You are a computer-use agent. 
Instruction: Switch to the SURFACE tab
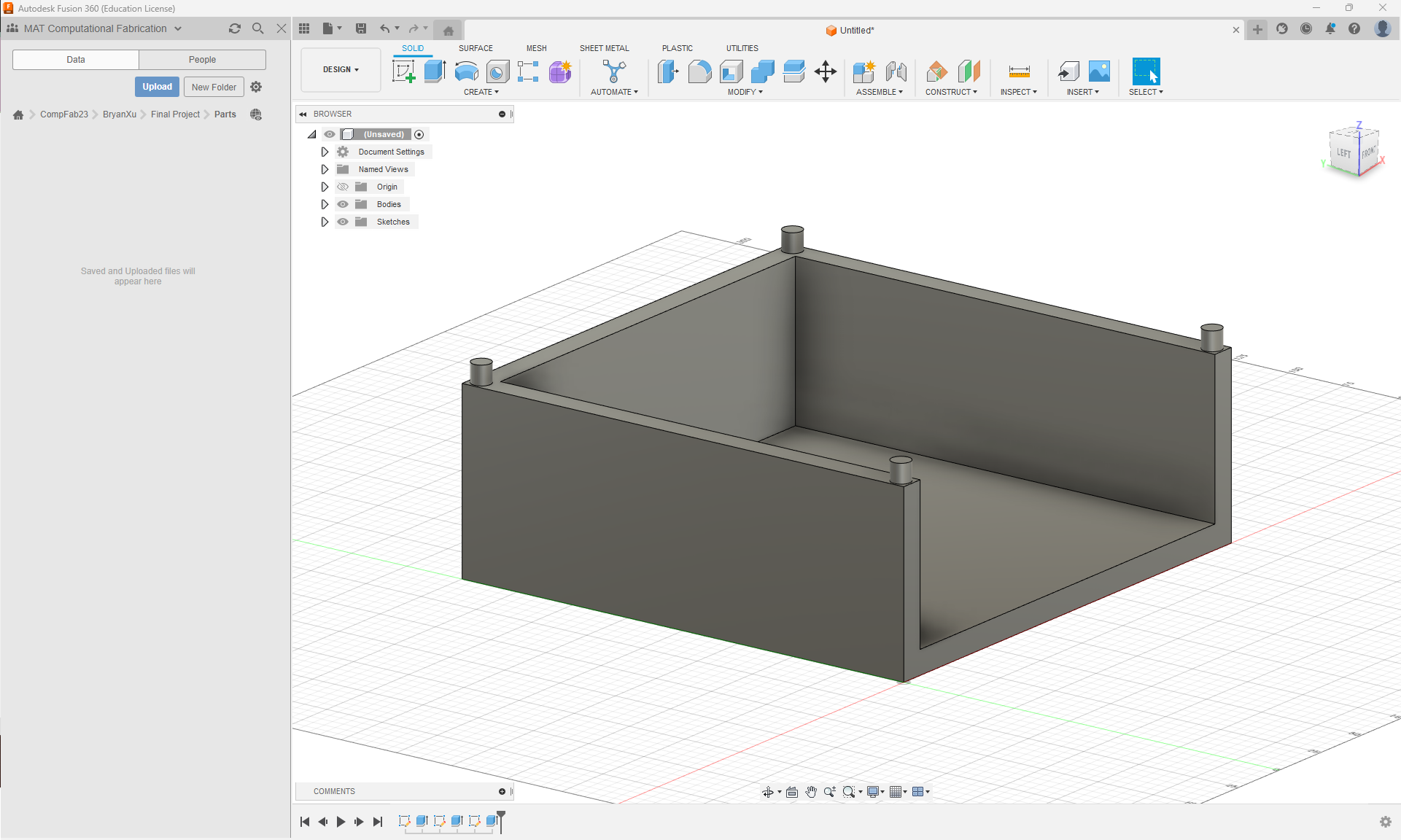(x=476, y=48)
